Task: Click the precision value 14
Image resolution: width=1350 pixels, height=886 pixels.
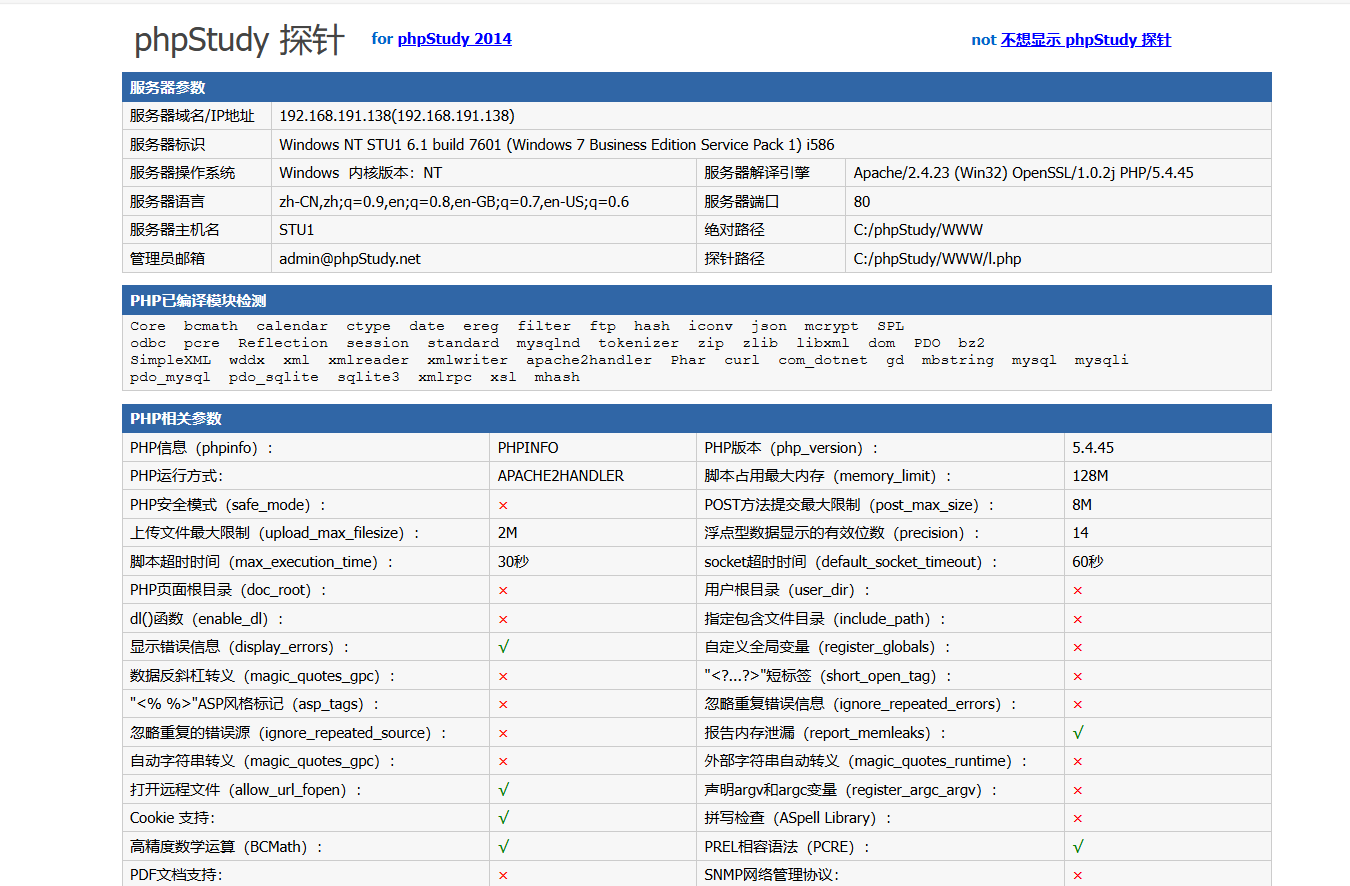Action: (1081, 533)
